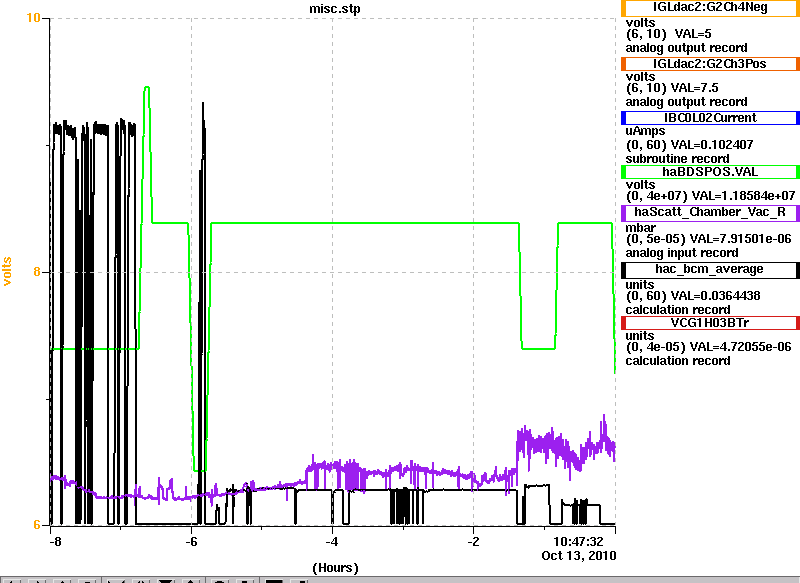The width and height of the screenshot is (800, 583).
Task: Select the IGLdac2:G2Ch3Pos legend entry
Action: (710, 64)
